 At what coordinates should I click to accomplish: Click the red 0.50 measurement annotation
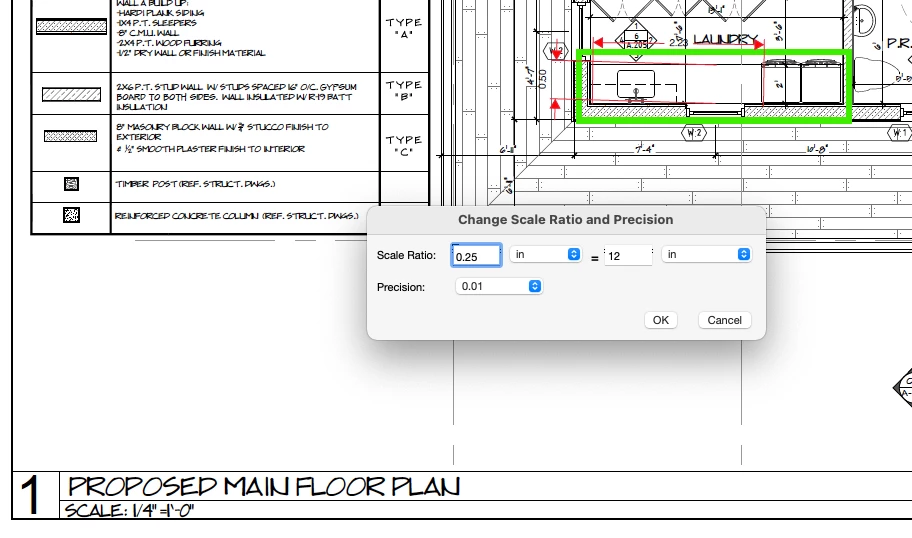pyautogui.click(x=543, y=79)
